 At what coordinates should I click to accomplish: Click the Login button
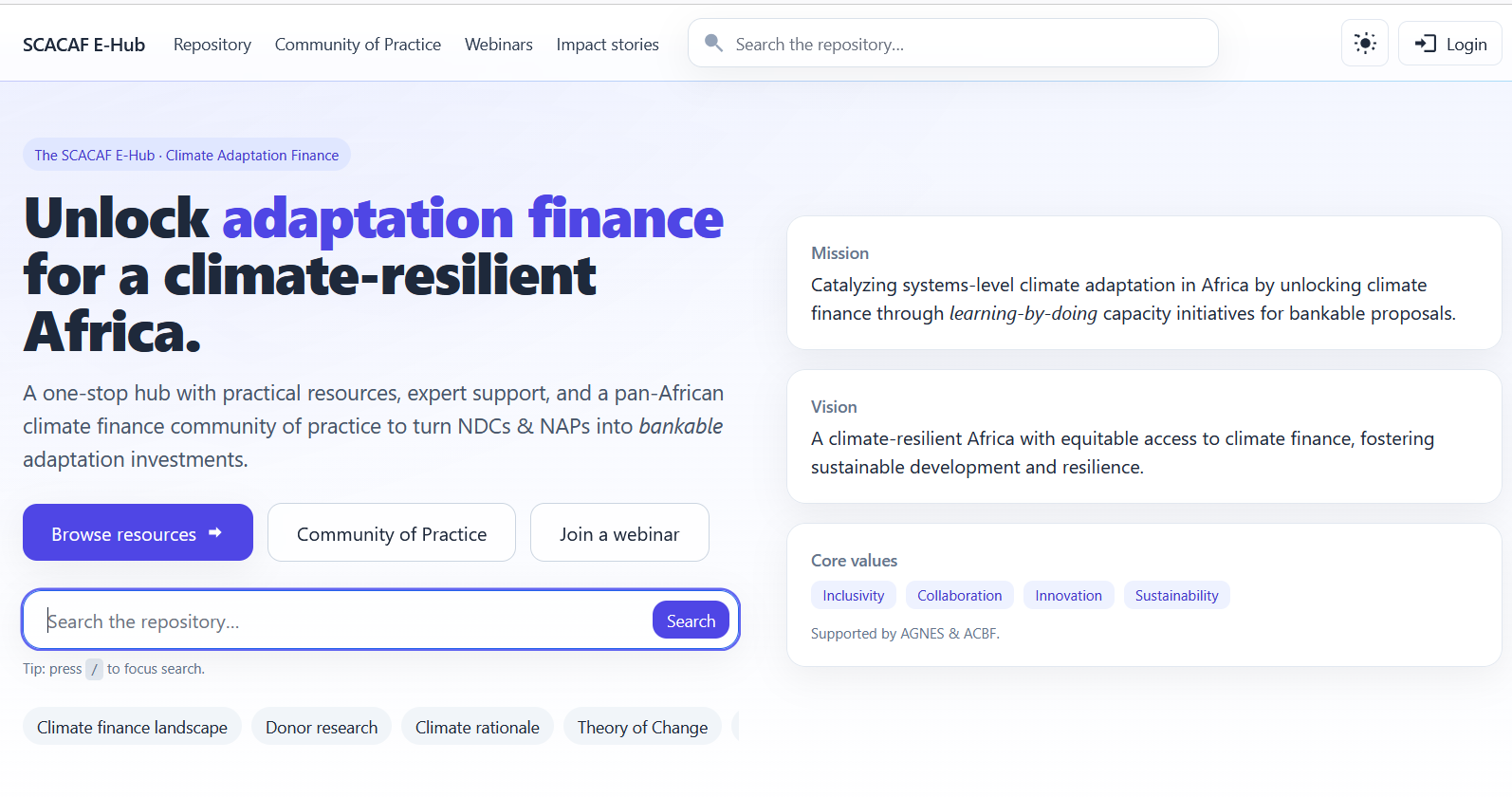click(1449, 43)
